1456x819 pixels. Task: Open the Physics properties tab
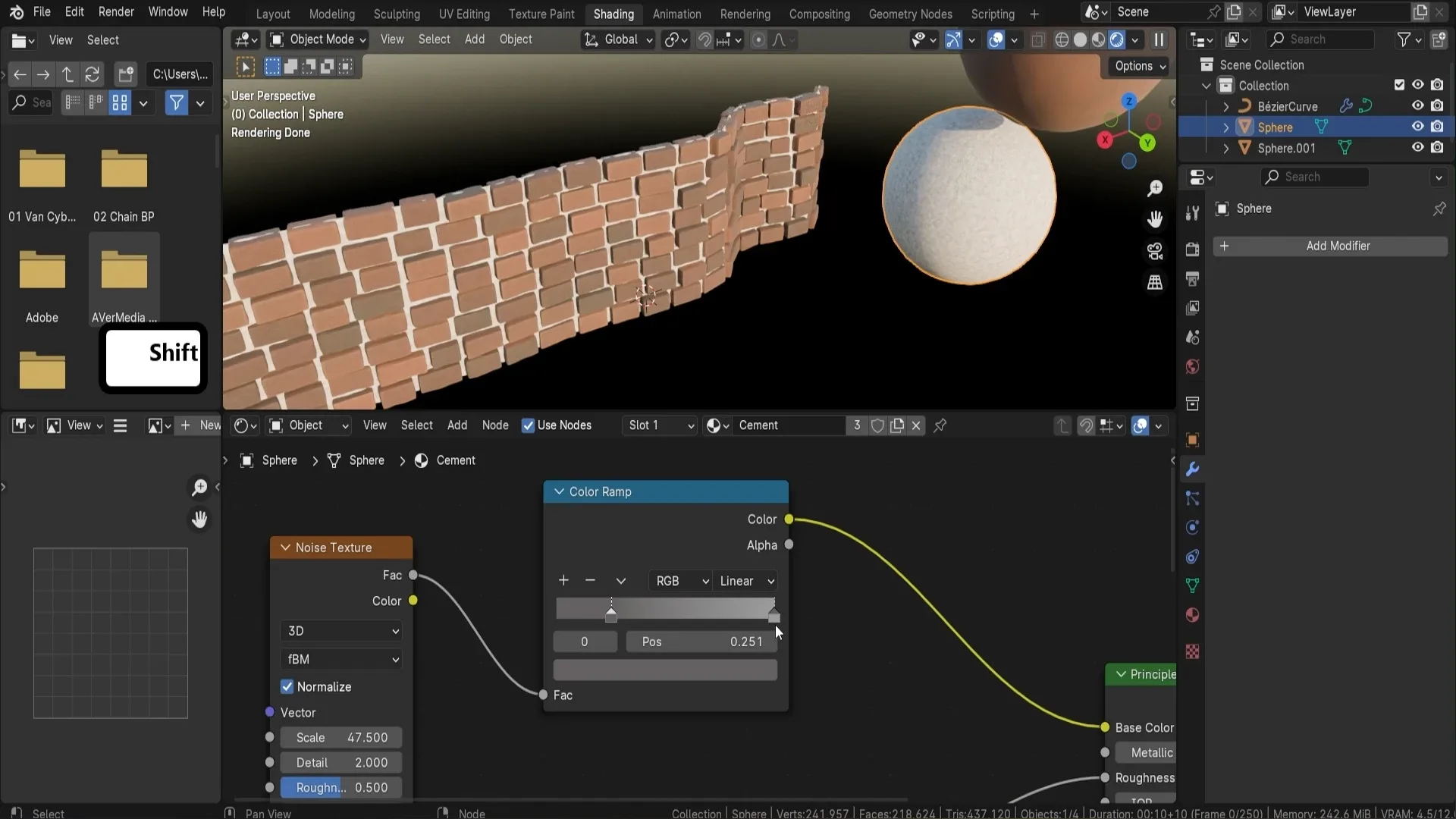click(1193, 527)
